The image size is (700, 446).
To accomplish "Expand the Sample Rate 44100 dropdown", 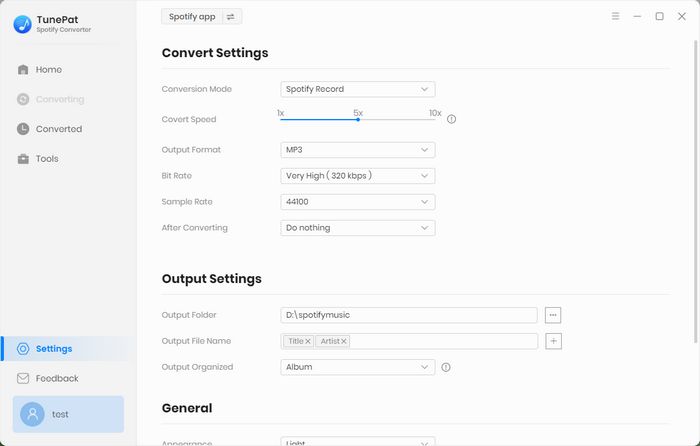I will (x=358, y=202).
